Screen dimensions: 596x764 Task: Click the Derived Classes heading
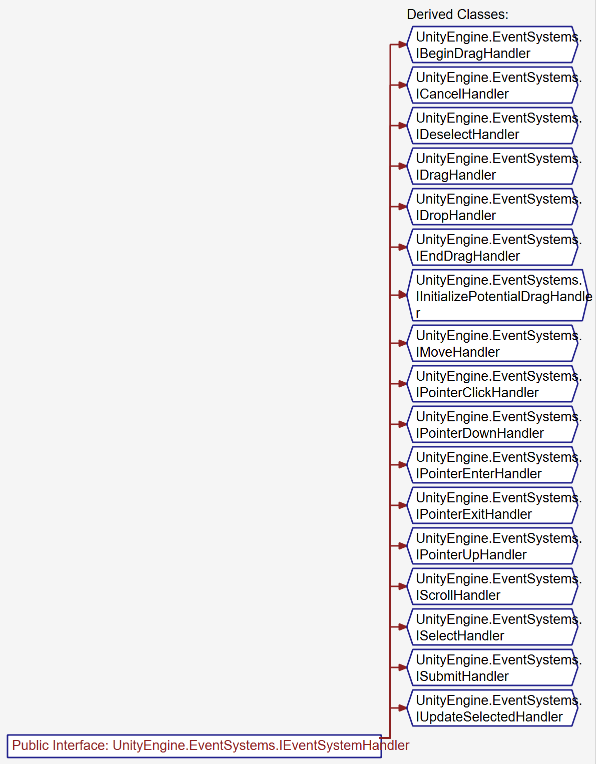coord(457,15)
